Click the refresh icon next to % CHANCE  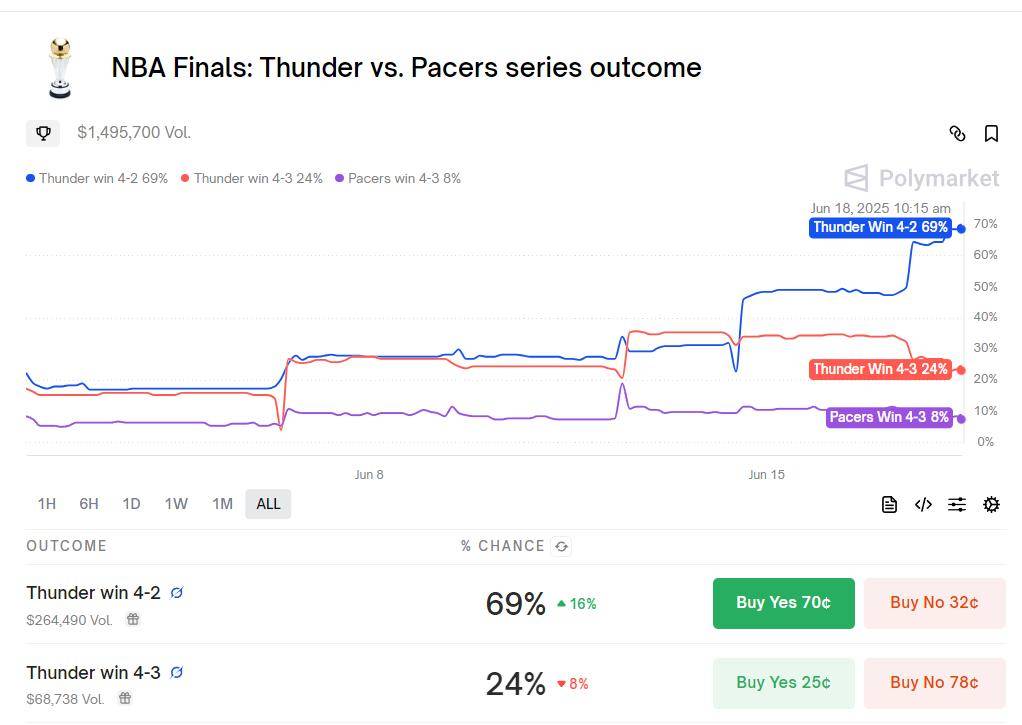pos(561,546)
